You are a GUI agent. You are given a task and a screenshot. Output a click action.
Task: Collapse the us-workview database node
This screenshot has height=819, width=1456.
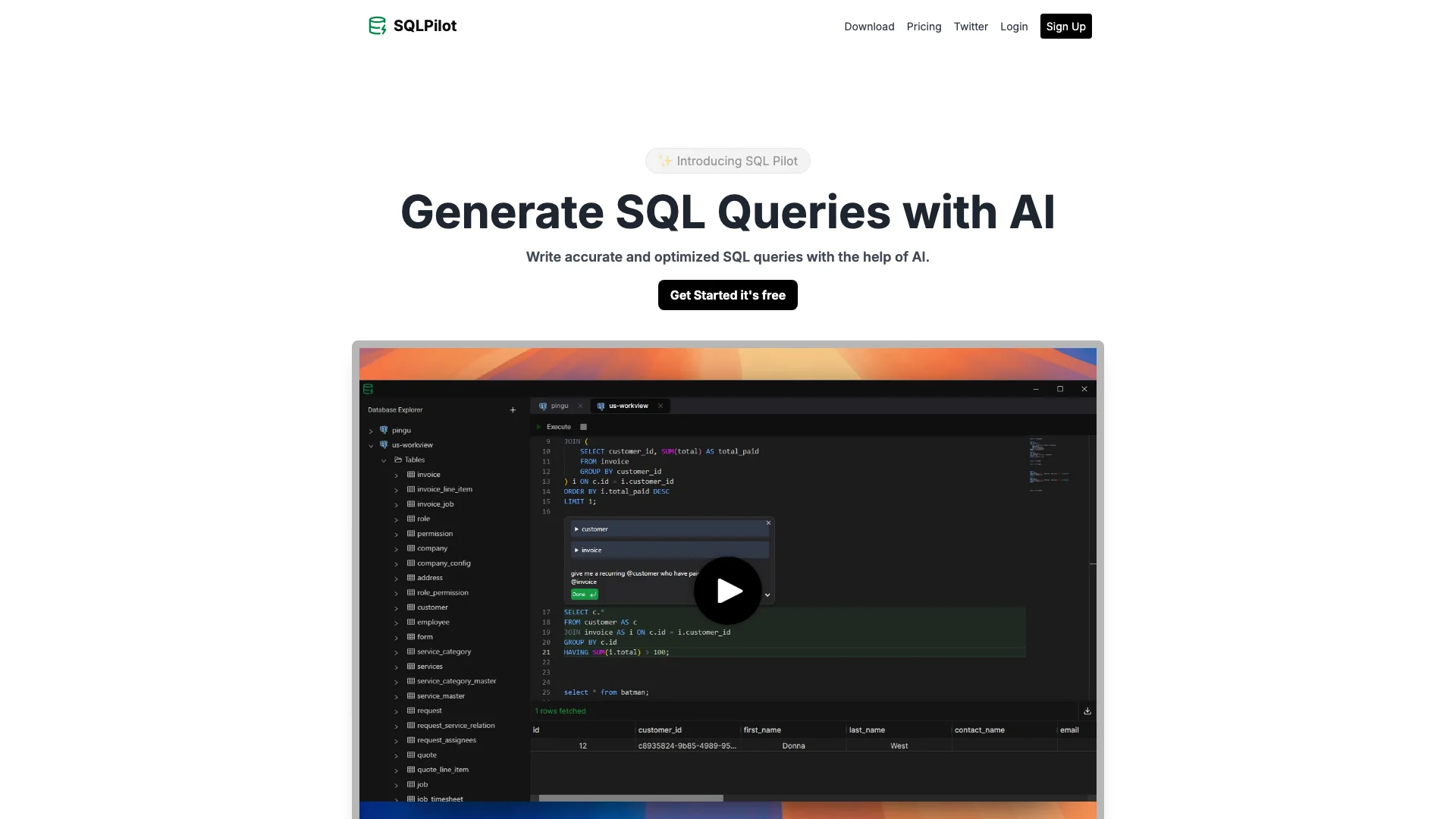[371, 445]
